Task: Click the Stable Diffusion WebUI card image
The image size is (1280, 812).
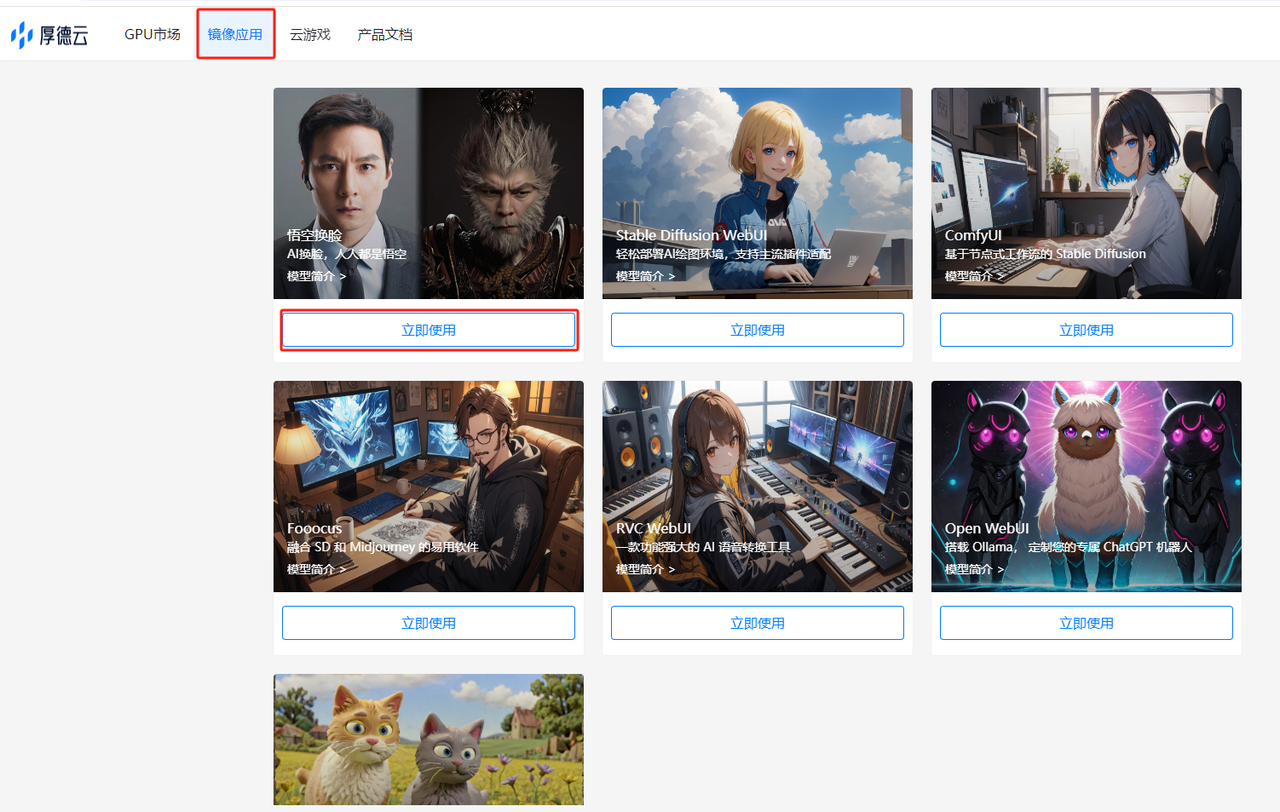Action: pos(757,193)
